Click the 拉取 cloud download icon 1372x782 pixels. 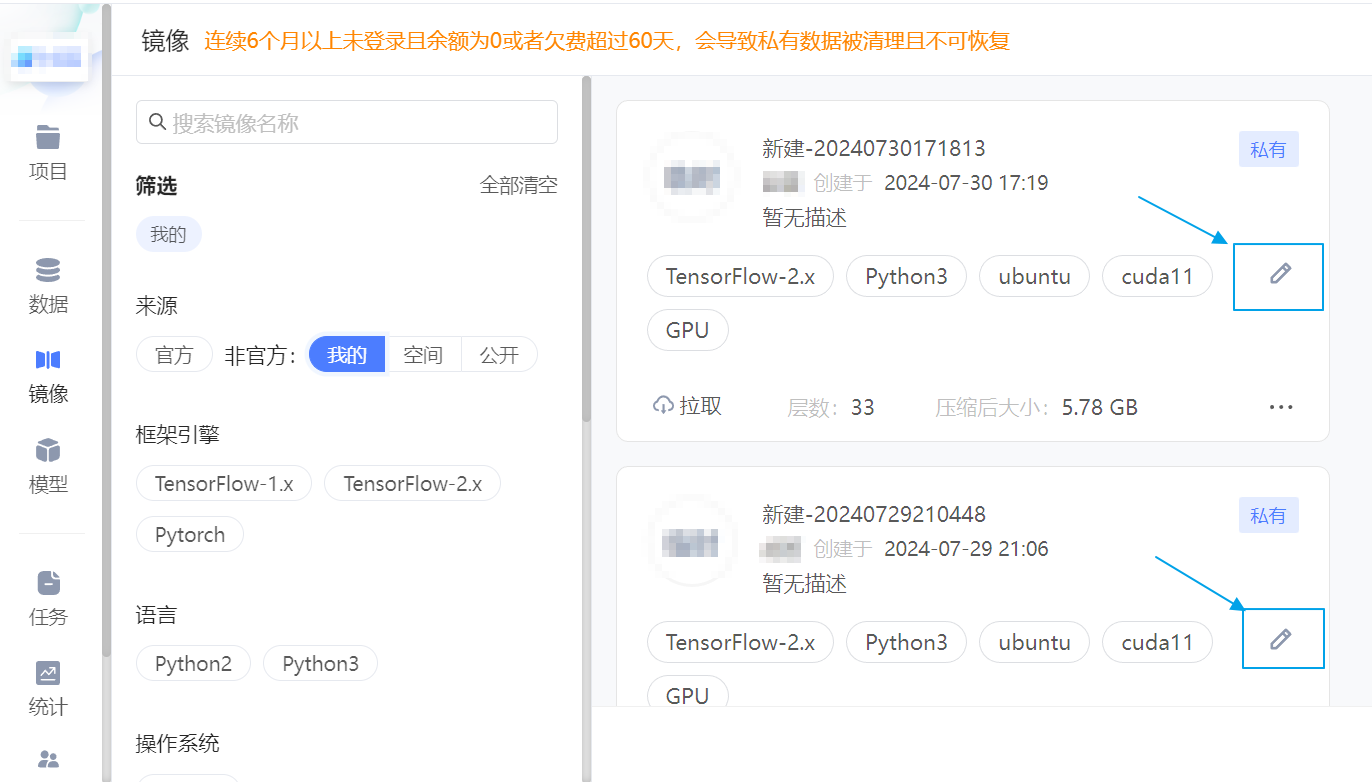pos(663,406)
